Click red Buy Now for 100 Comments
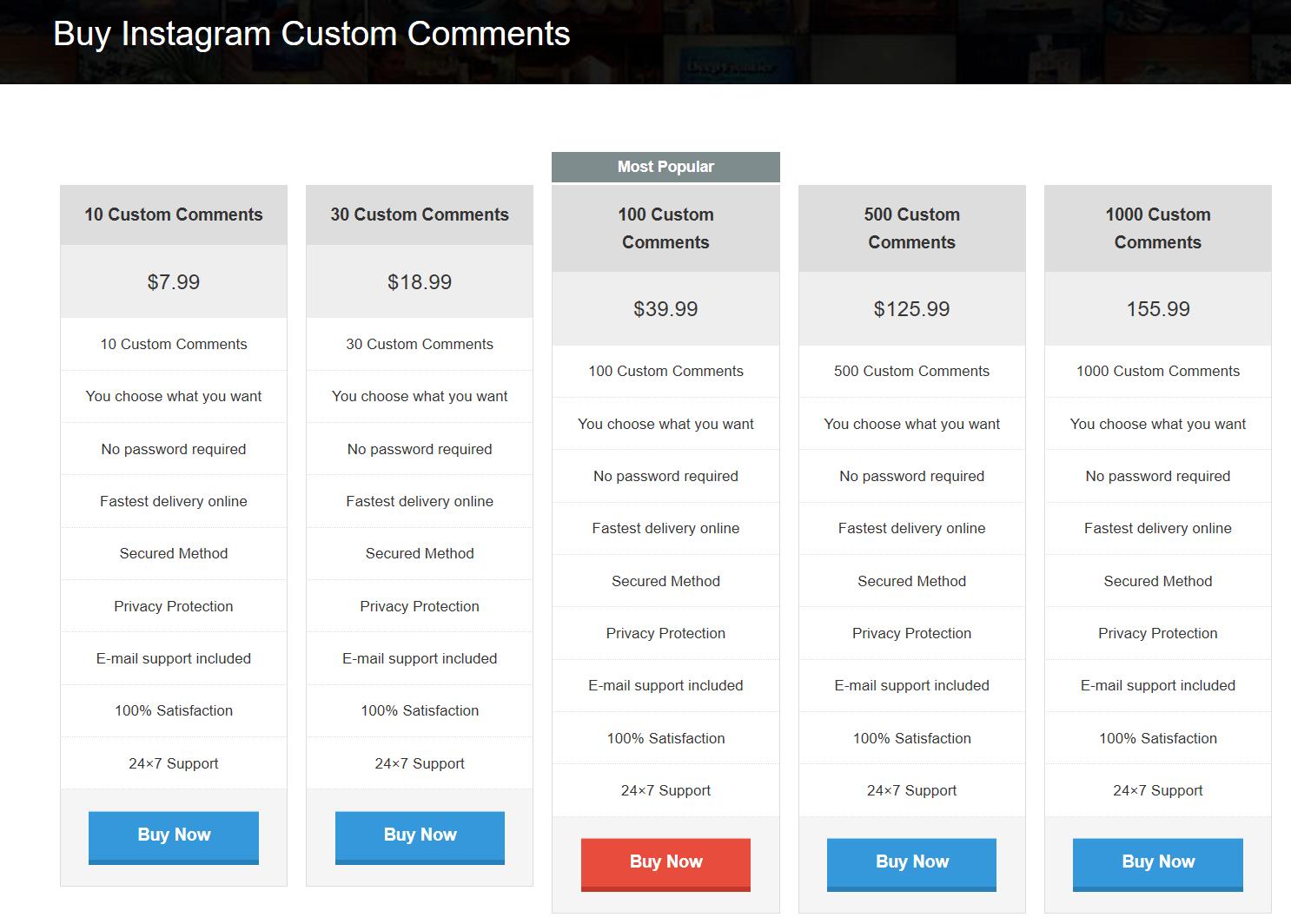 [x=665, y=864]
